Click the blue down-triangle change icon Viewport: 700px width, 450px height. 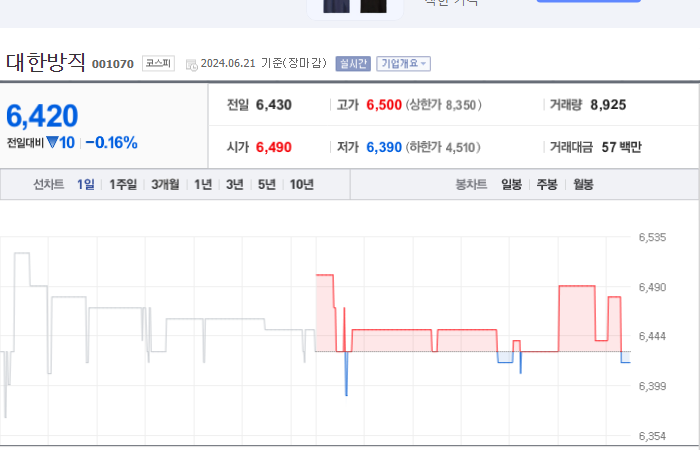coord(52,142)
